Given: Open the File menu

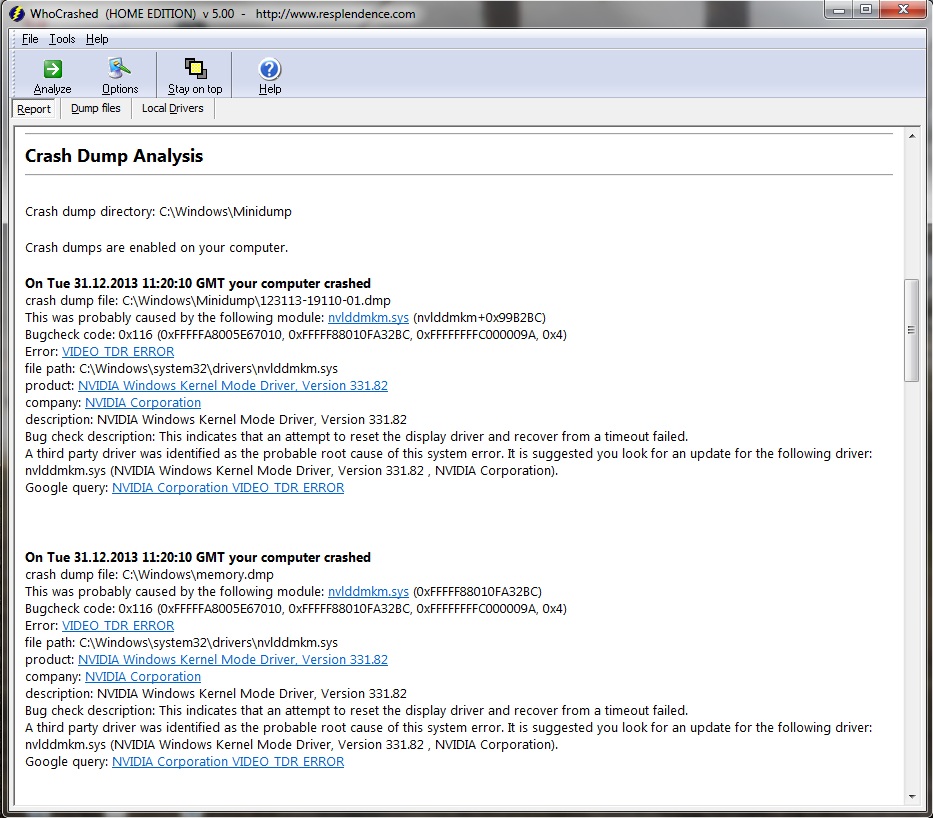Looking at the screenshot, I should (30, 39).
